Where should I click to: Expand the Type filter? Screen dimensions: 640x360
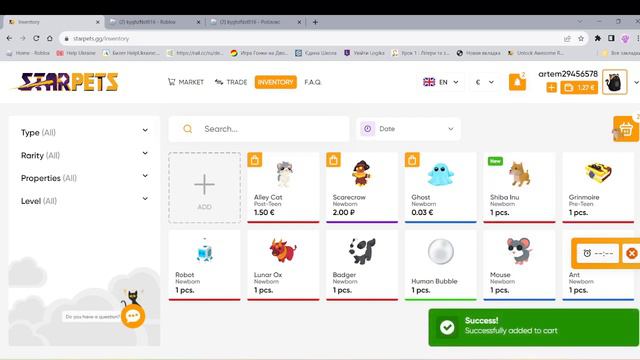[x=84, y=132]
